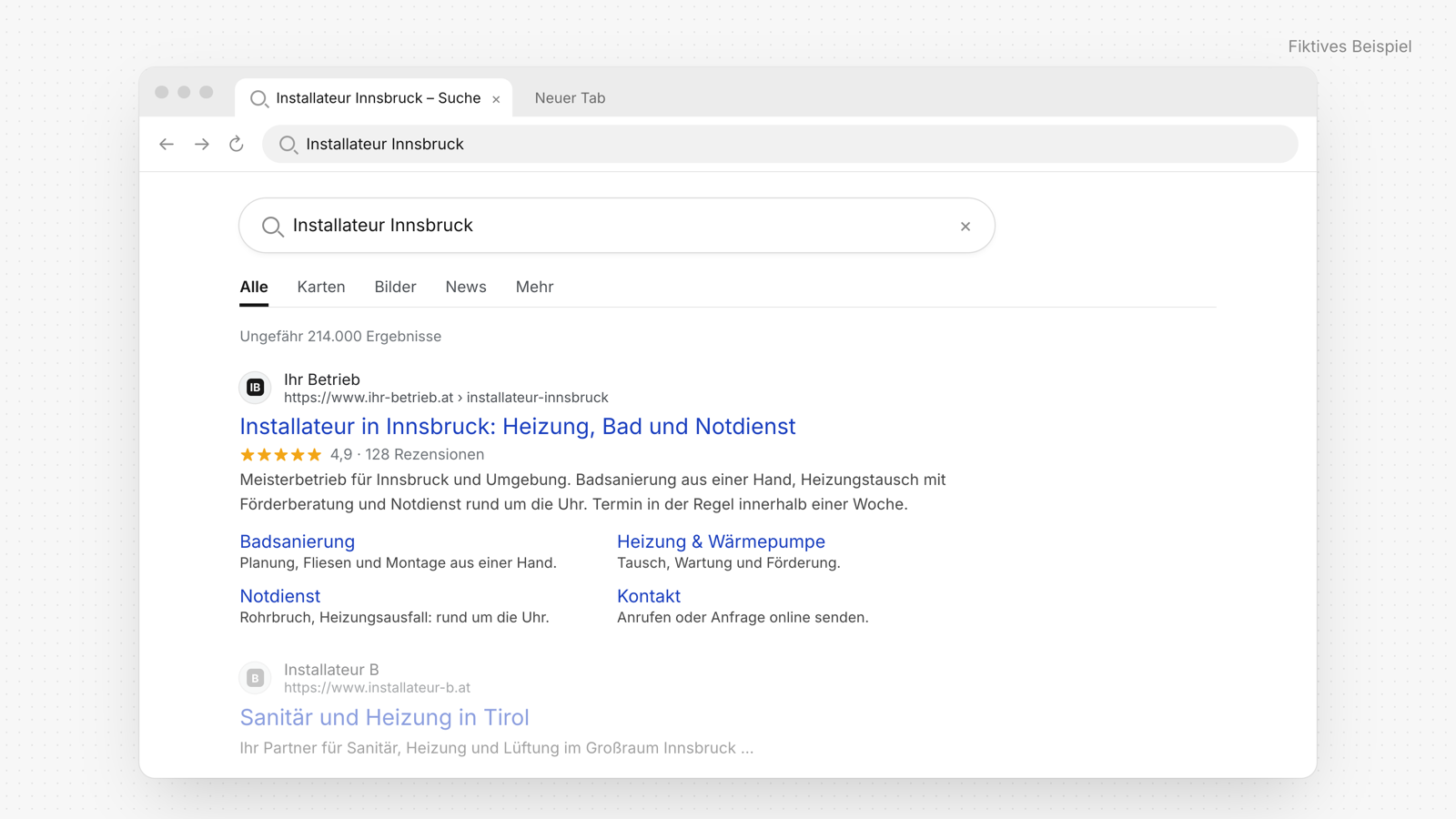Image resolution: width=1456 pixels, height=819 pixels.
Task: Click the magnifier icon on the active tab
Action: (259, 98)
